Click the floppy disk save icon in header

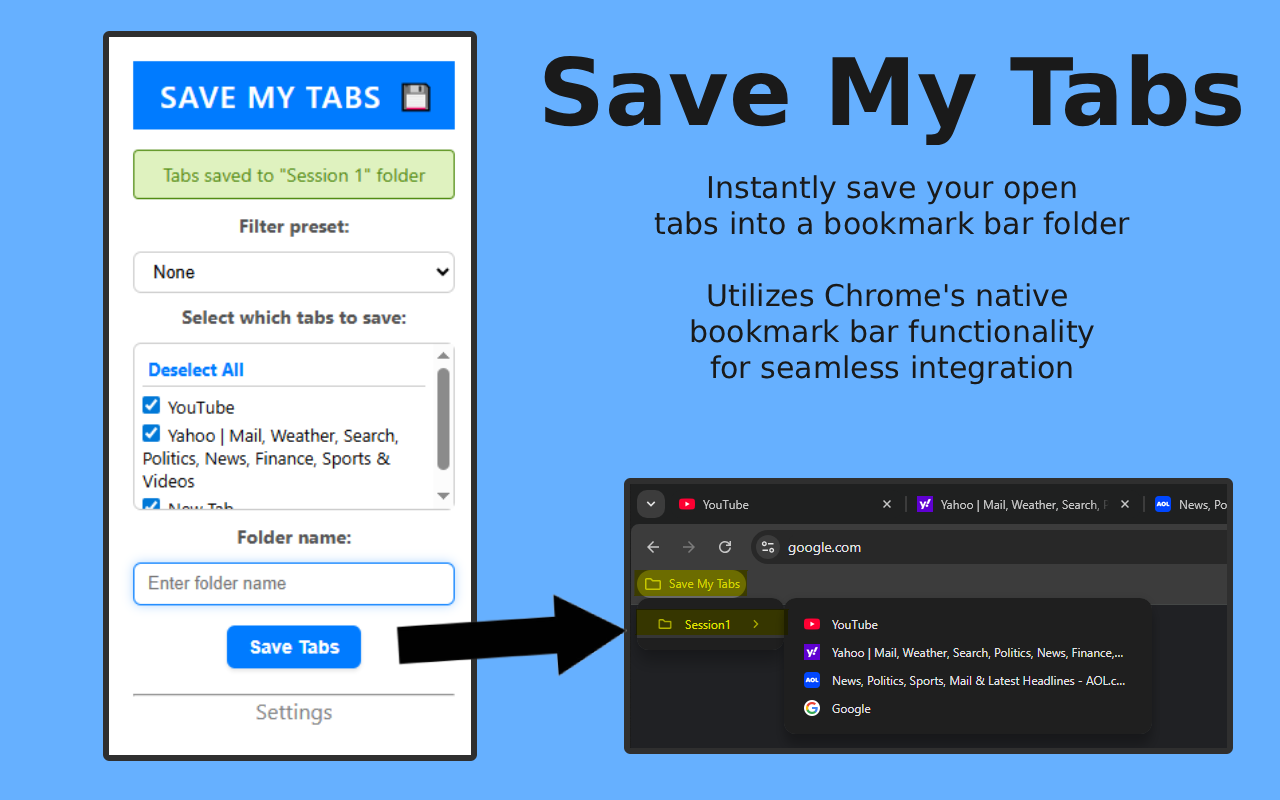pos(415,97)
